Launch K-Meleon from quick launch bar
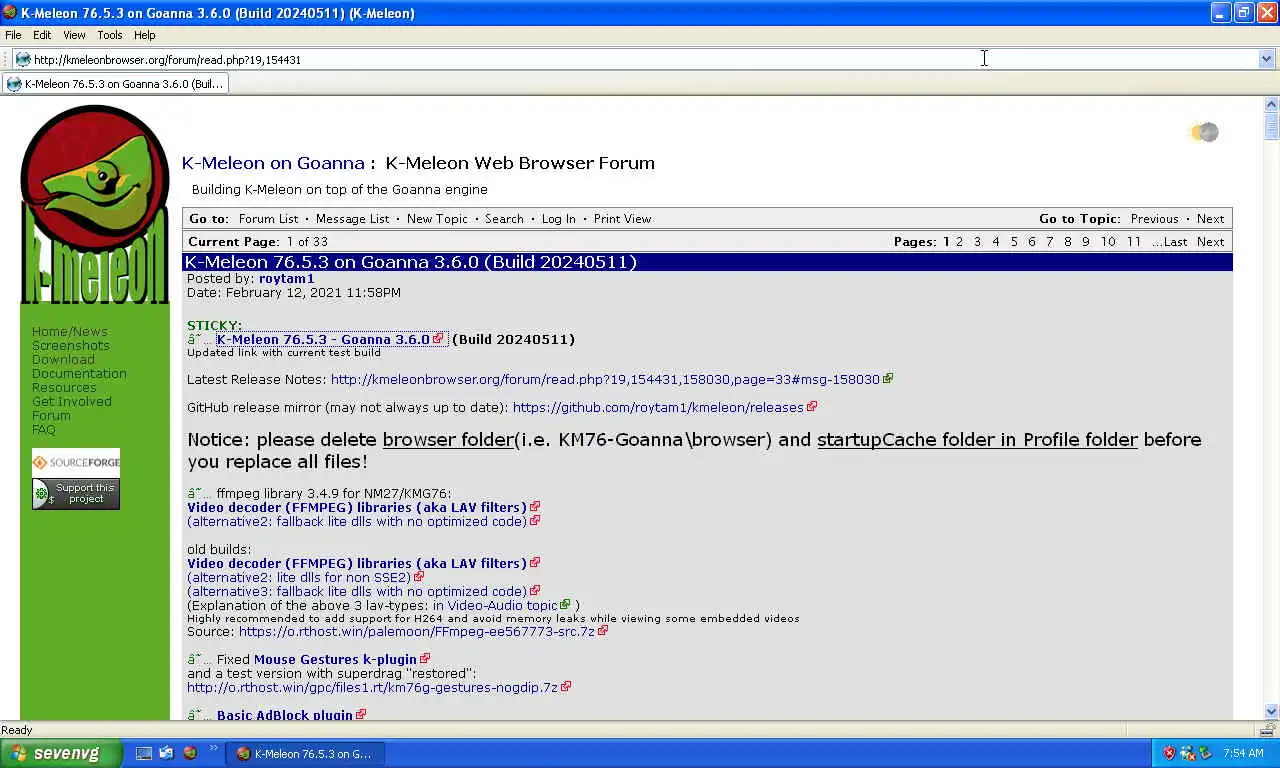The height and width of the screenshot is (768, 1280). [x=189, y=753]
